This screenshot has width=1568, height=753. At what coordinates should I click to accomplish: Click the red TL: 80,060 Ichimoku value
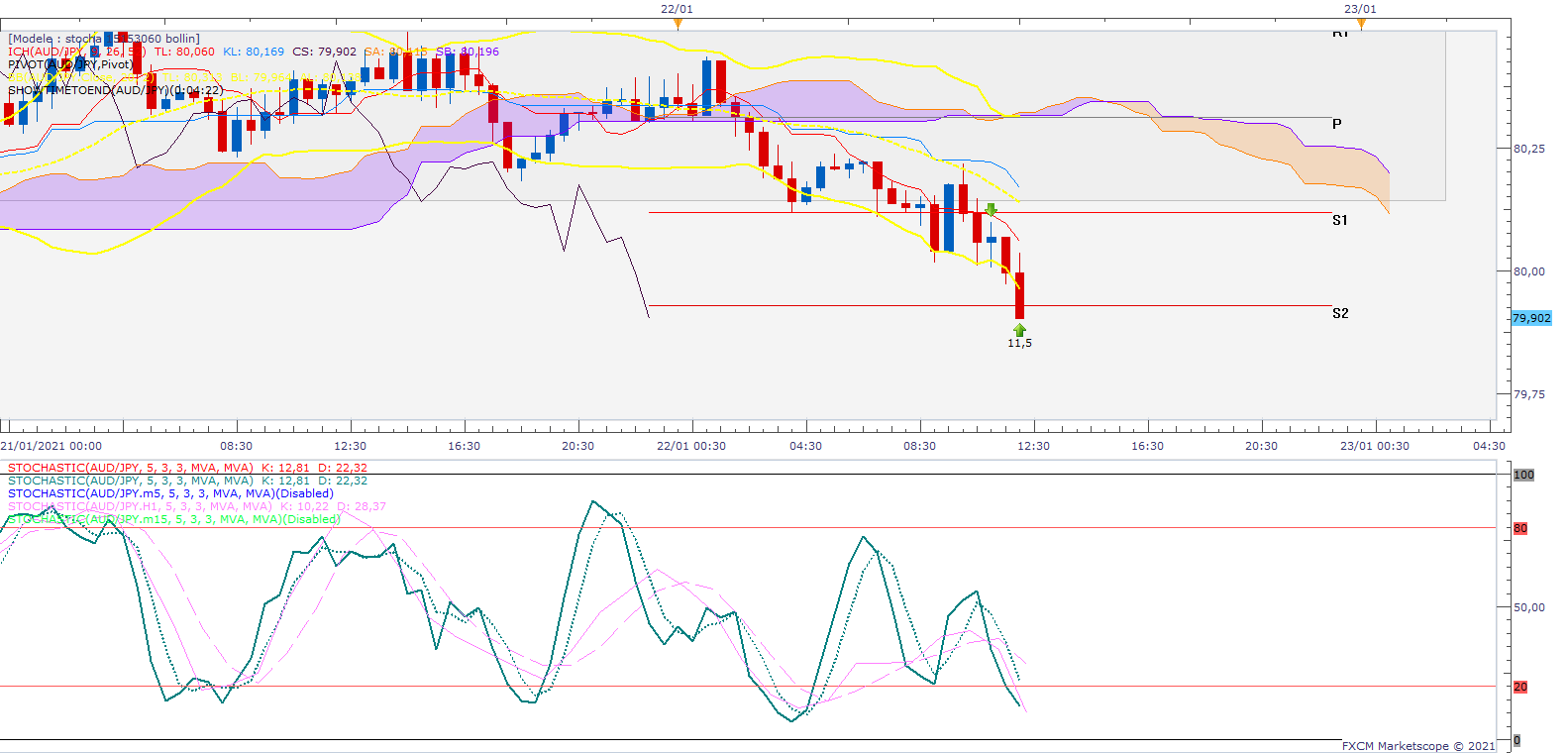[x=184, y=52]
